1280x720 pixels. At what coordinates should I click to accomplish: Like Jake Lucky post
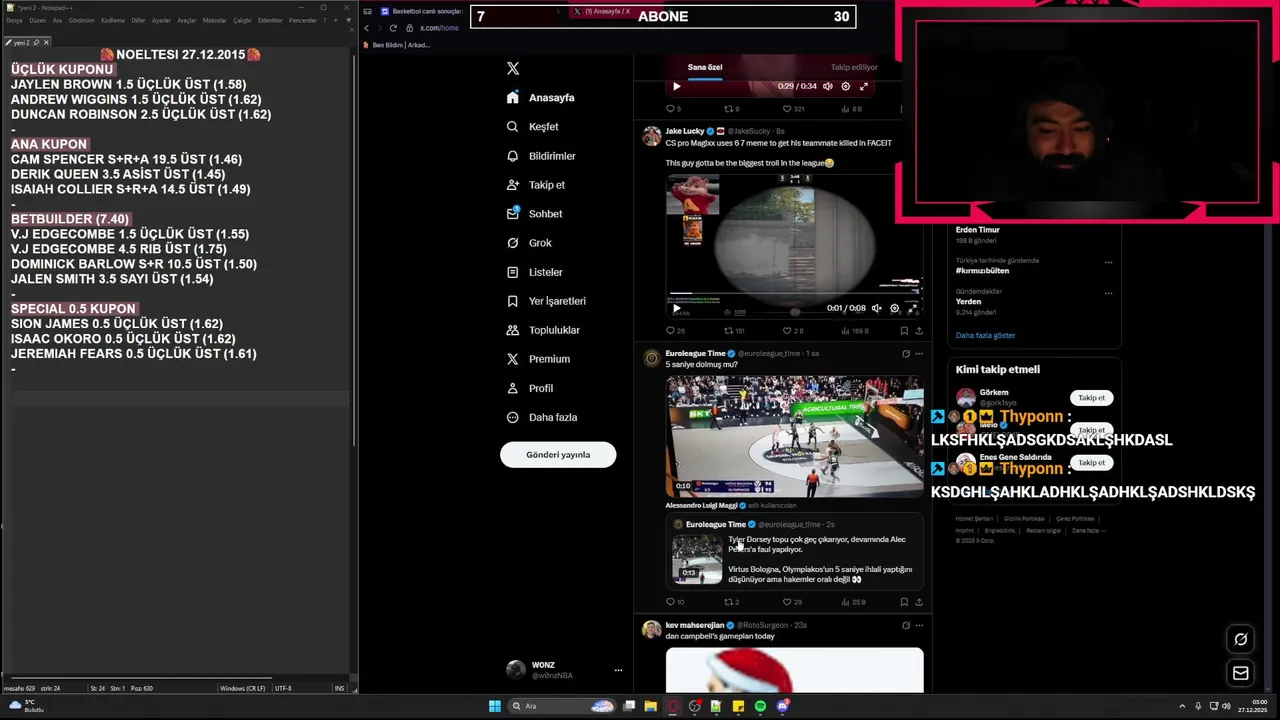pyautogui.click(x=792, y=331)
